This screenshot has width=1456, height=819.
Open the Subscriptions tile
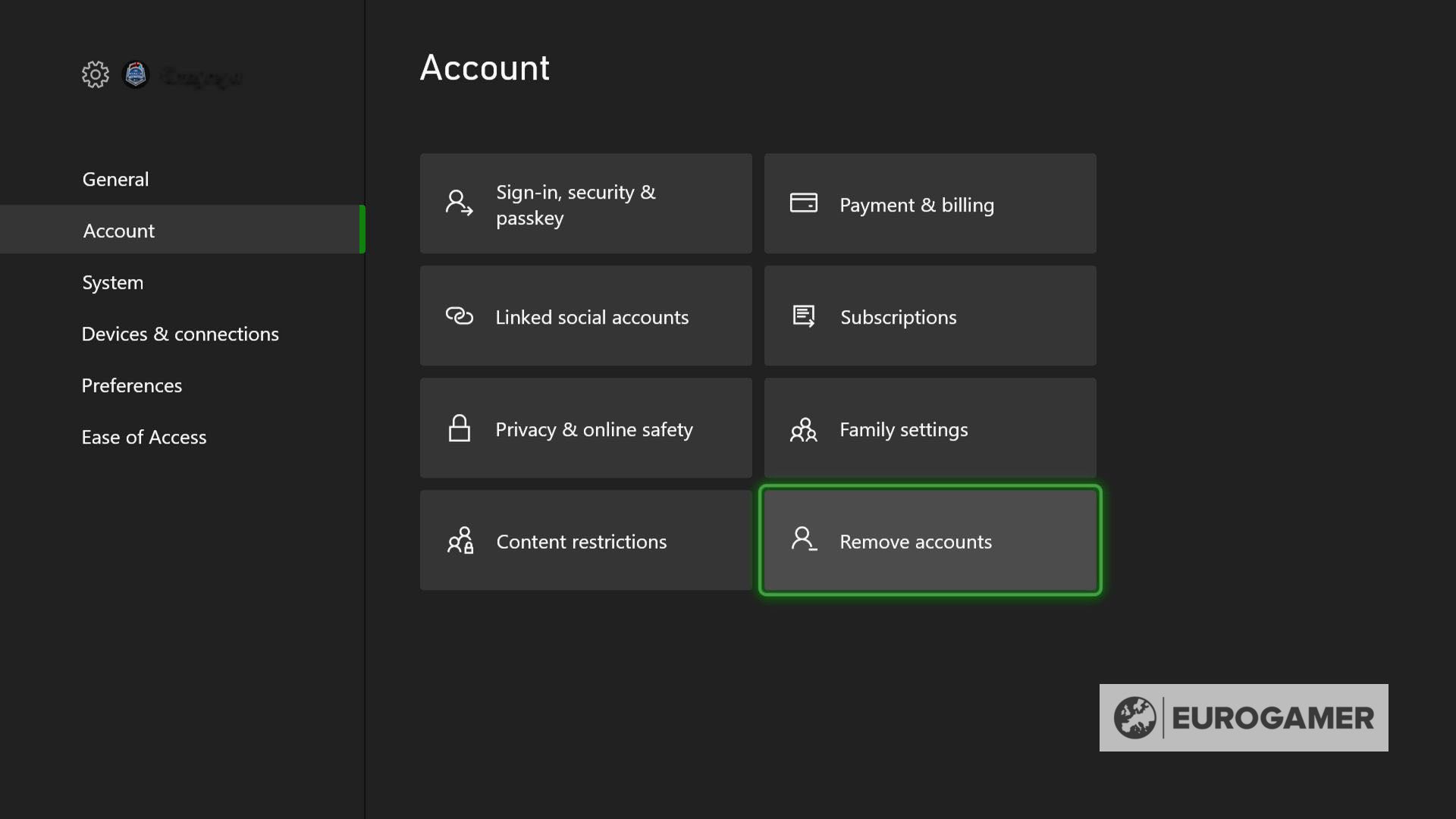pos(930,315)
